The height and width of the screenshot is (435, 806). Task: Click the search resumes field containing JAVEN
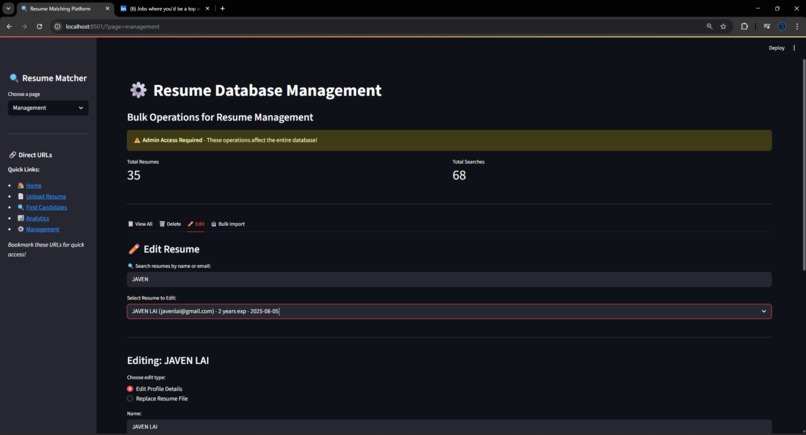coord(449,279)
